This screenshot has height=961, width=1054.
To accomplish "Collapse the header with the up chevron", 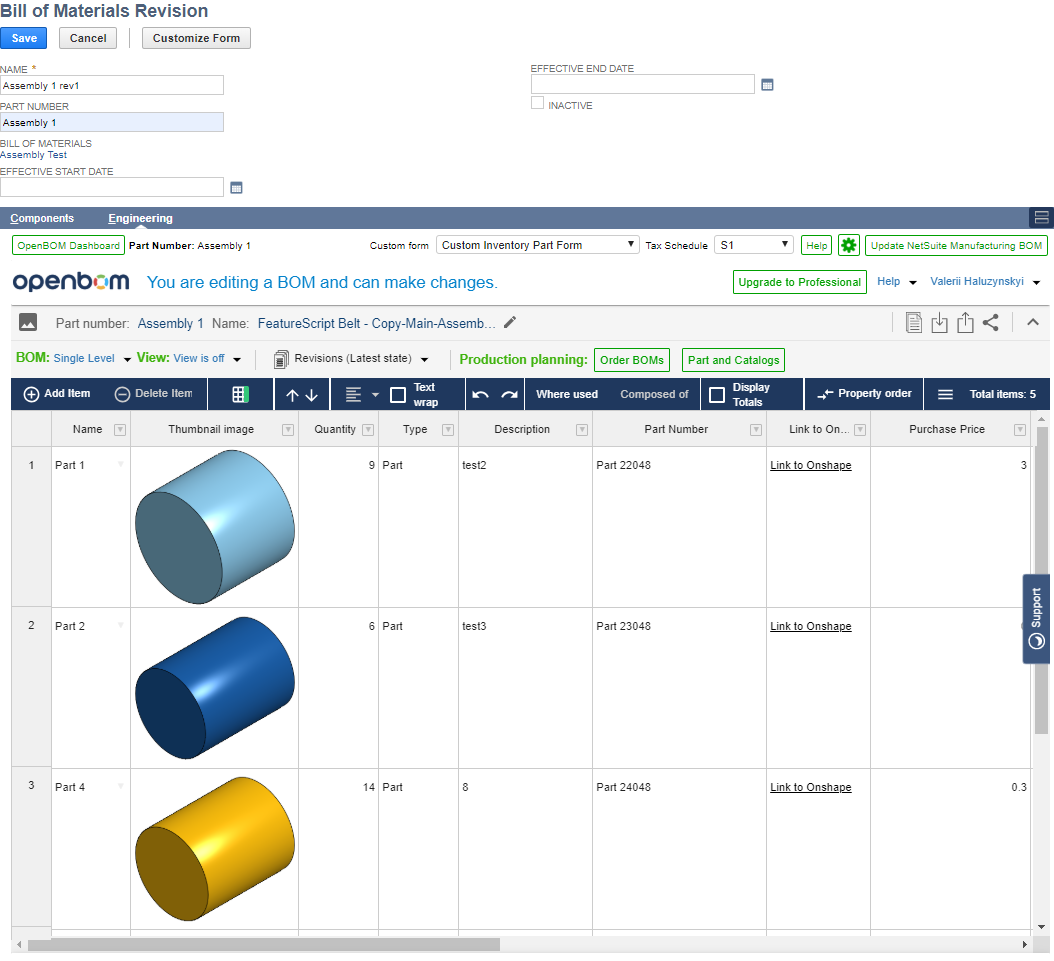I will pyautogui.click(x=1033, y=323).
